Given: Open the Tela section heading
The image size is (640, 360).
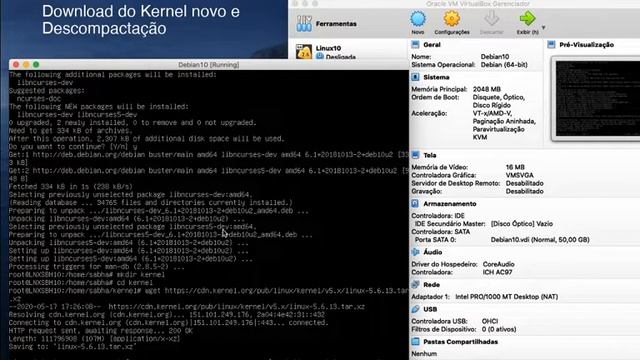Looking at the screenshot, I should [x=430, y=156].
